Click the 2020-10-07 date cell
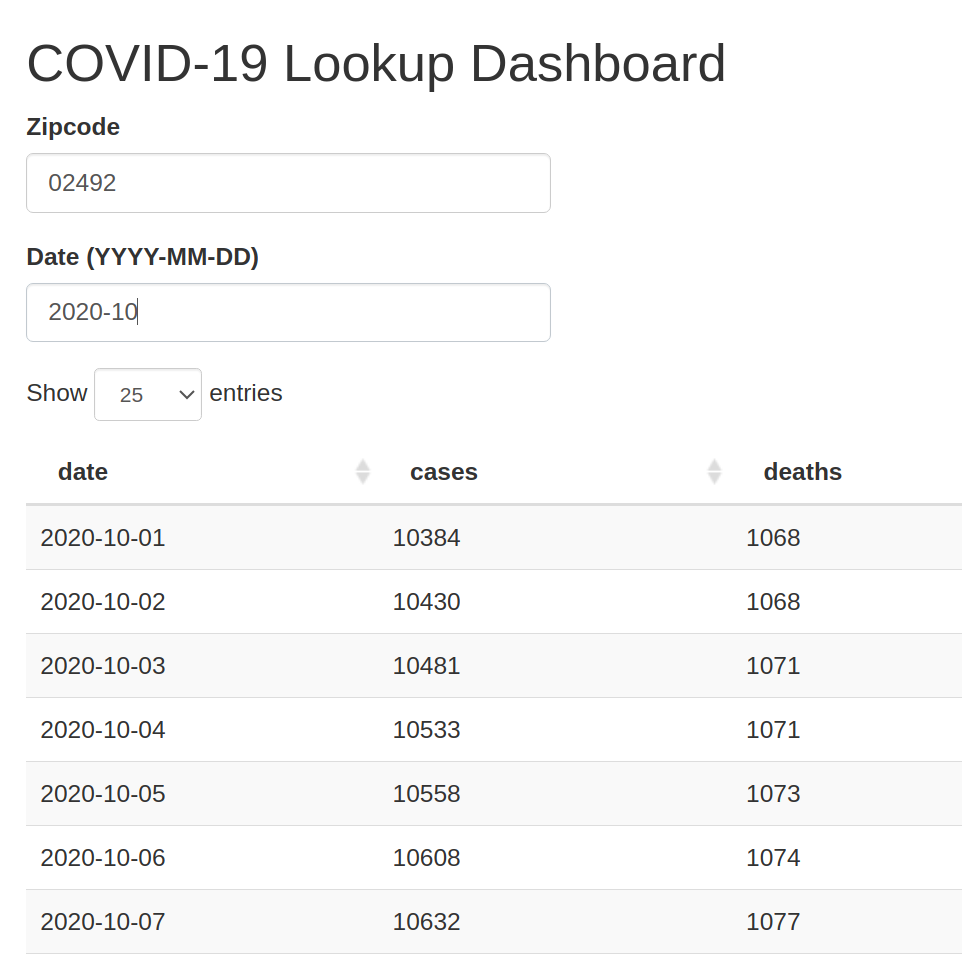 pyautogui.click(x=103, y=922)
